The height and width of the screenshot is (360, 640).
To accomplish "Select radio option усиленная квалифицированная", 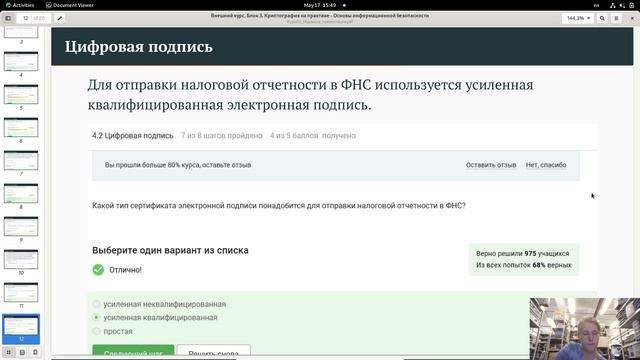I will [x=96, y=317].
